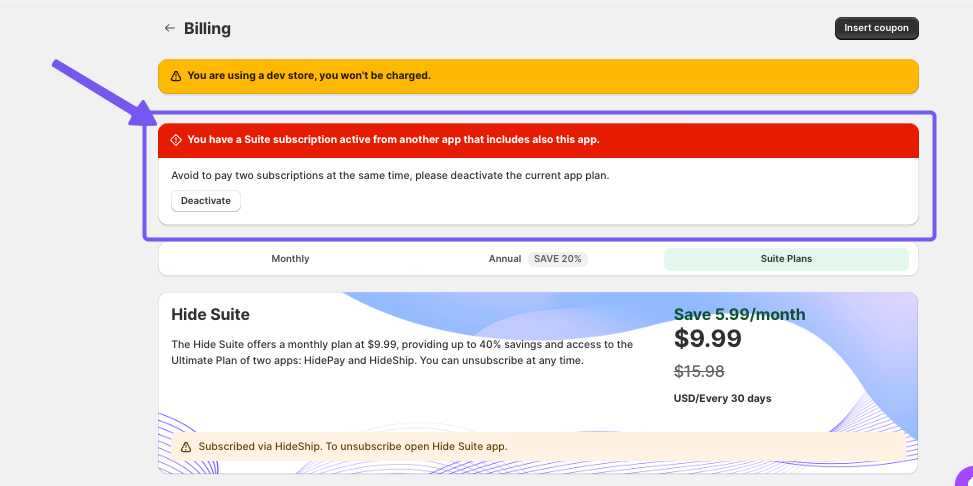
Task: Click the dev store notice text
Action: (308, 76)
